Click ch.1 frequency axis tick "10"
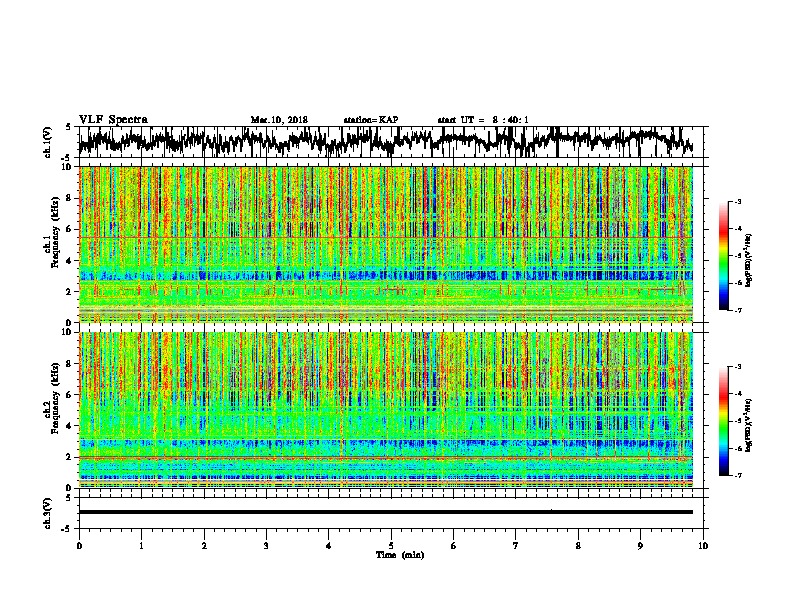 pos(67,167)
